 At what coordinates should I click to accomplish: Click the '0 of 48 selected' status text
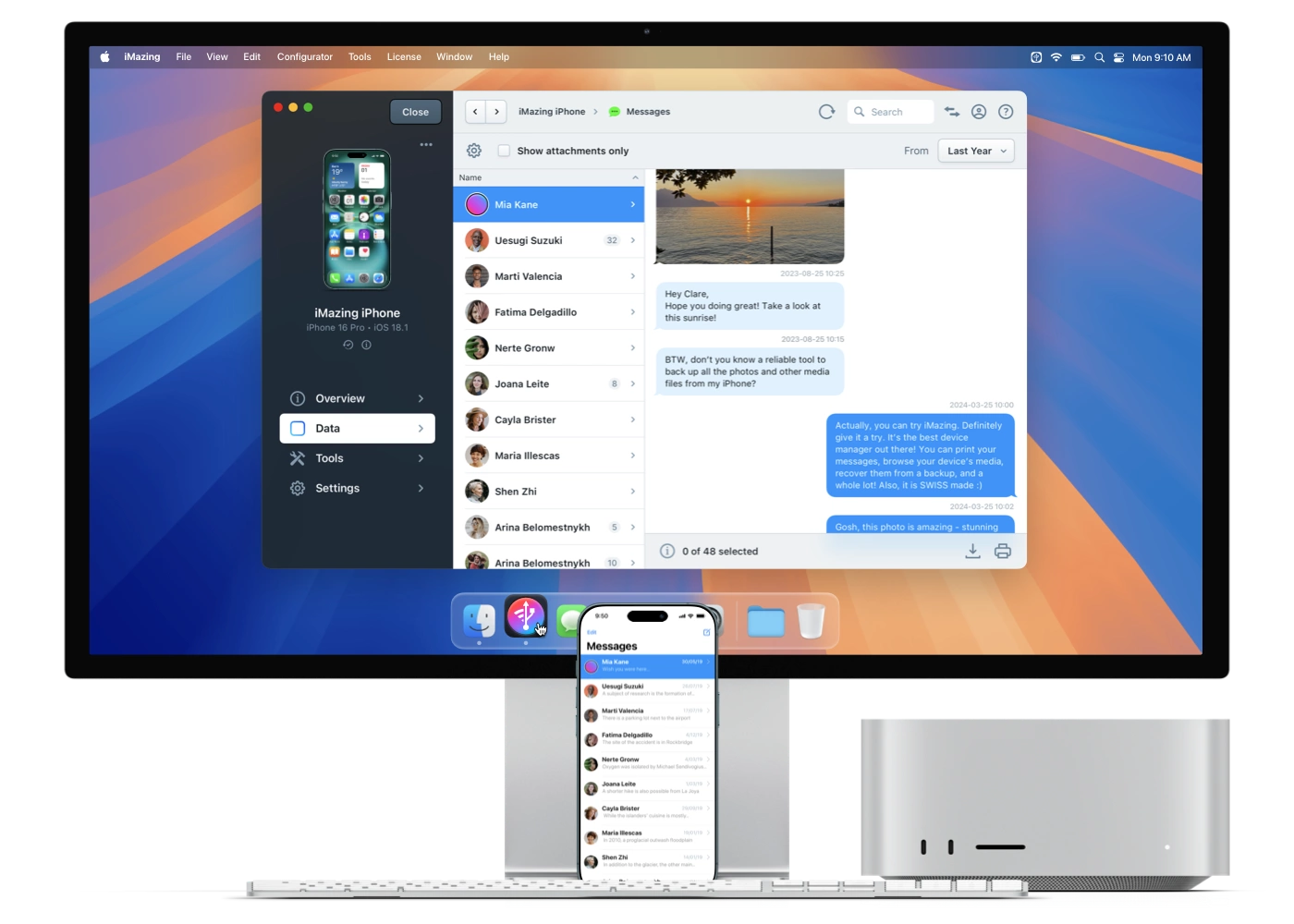point(720,552)
